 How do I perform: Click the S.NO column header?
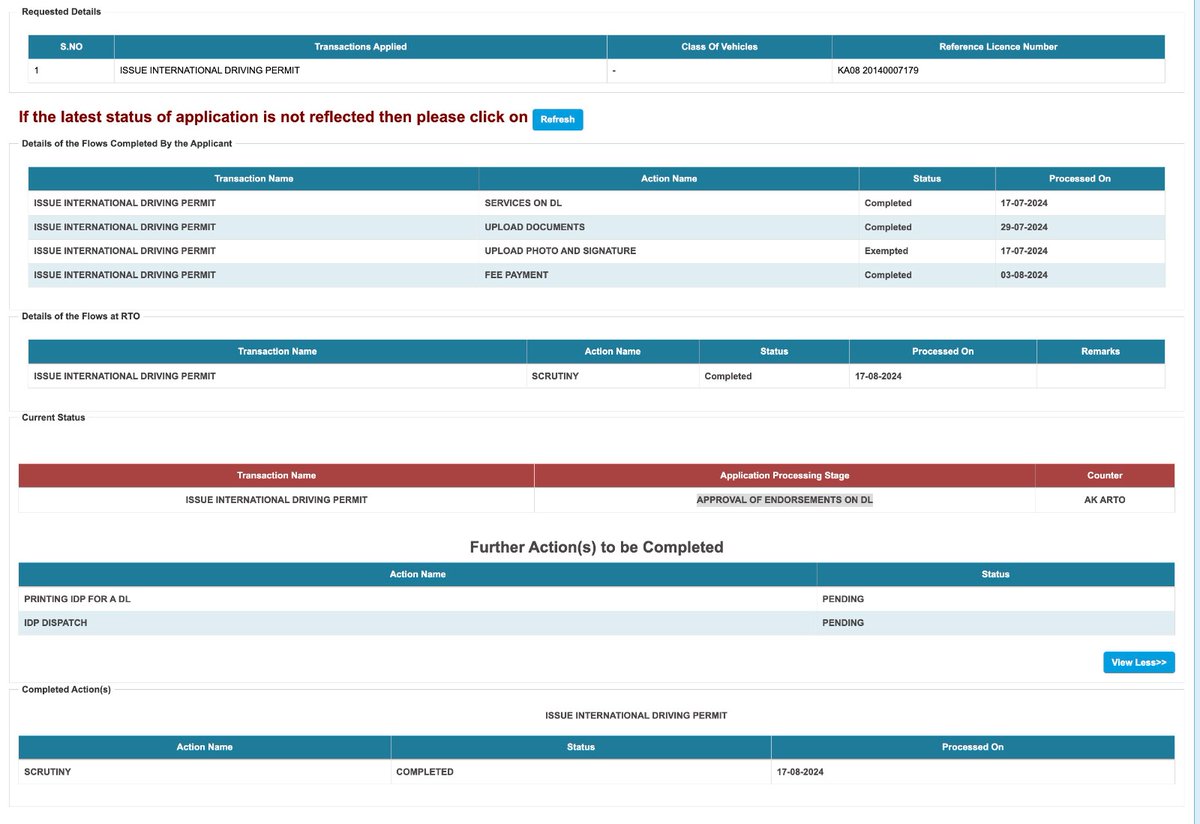[x=71, y=47]
